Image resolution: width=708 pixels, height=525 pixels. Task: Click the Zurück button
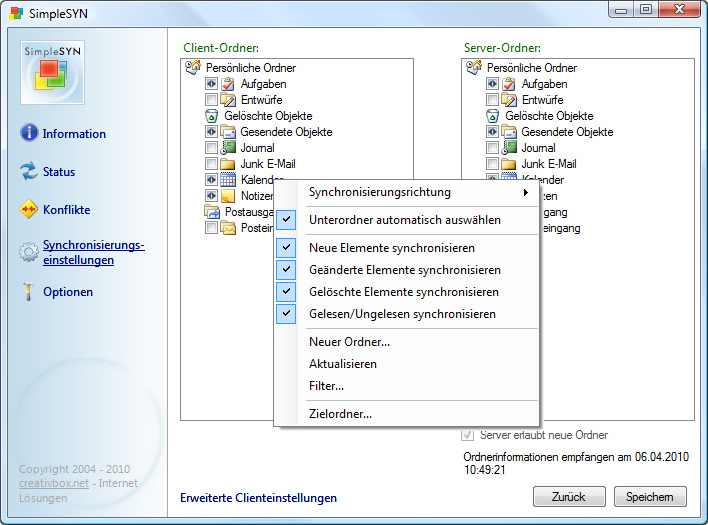click(569, 497)
